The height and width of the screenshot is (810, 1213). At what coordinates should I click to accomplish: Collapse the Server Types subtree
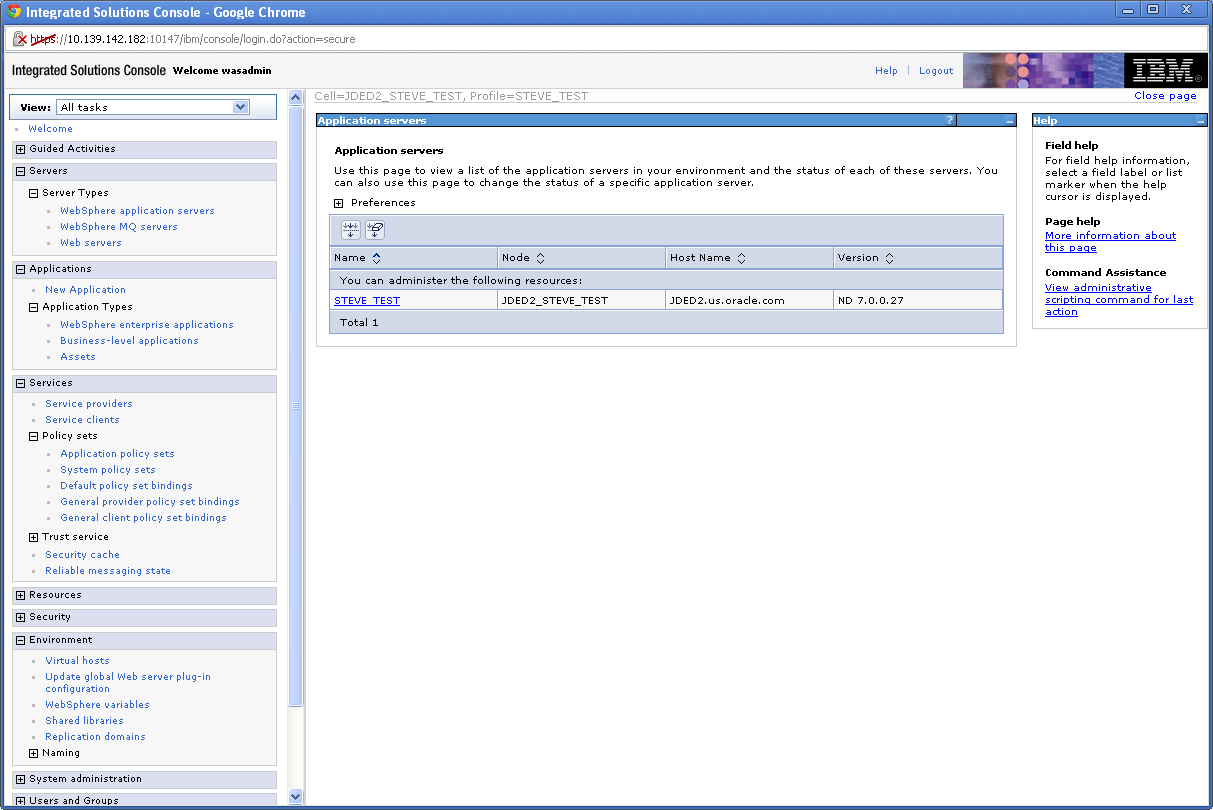click(34, 193)
